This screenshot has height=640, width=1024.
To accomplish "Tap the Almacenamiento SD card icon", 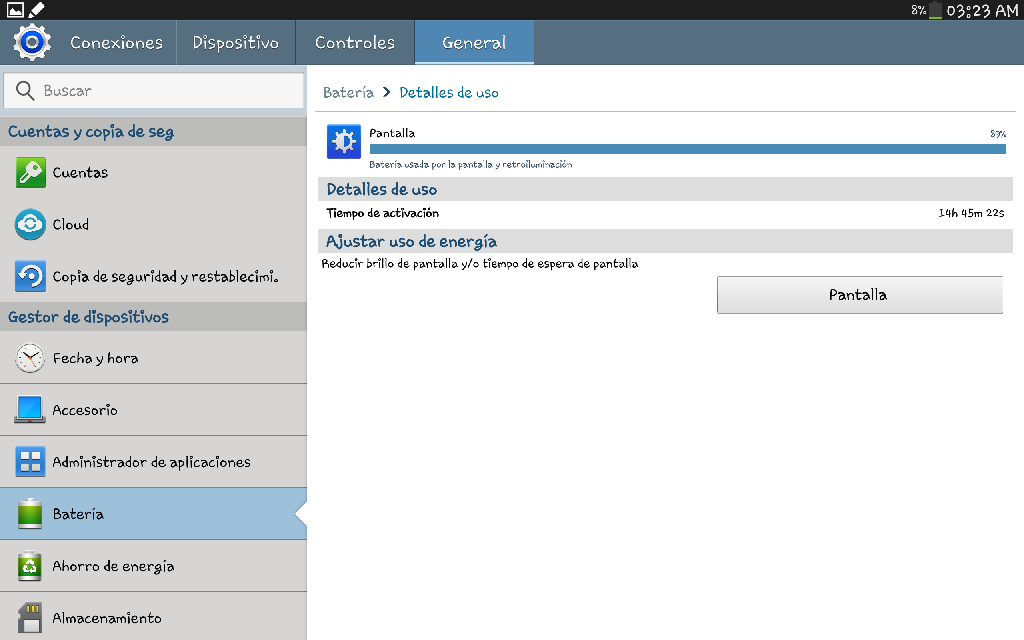I will pos(31,618).
